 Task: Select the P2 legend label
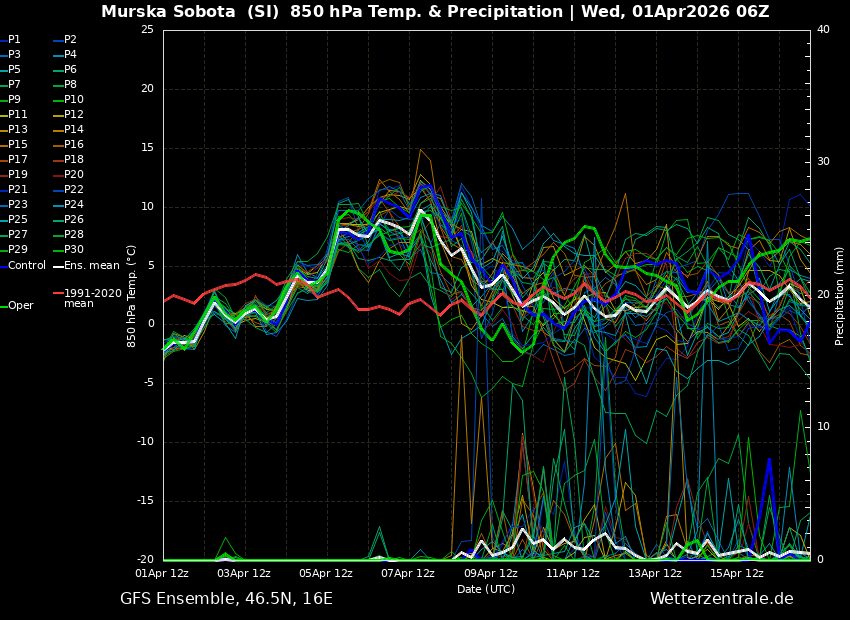(x=70, y=40)
